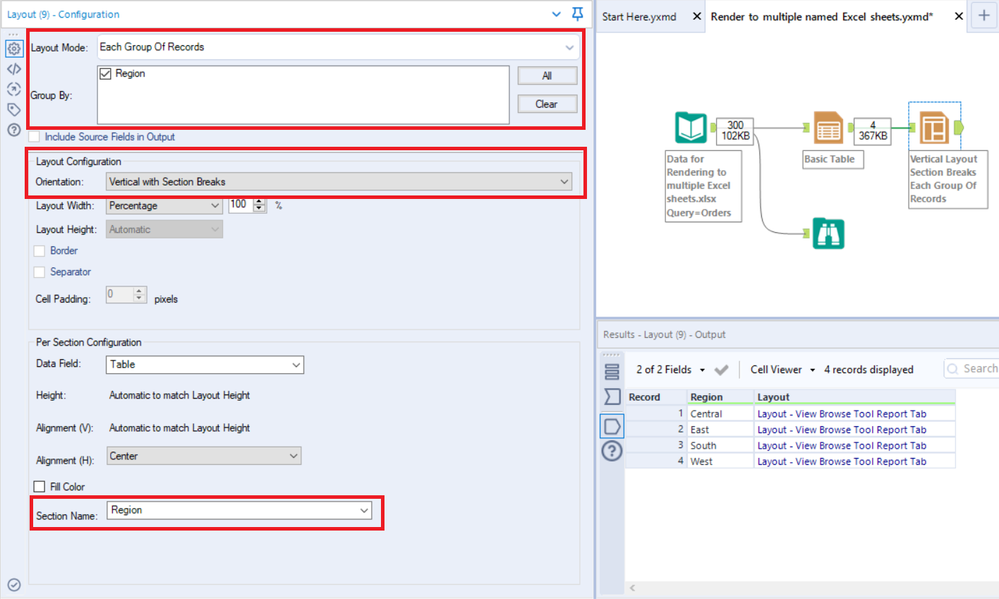Check the Border option

pyautogui.click(x=39, y=250)
